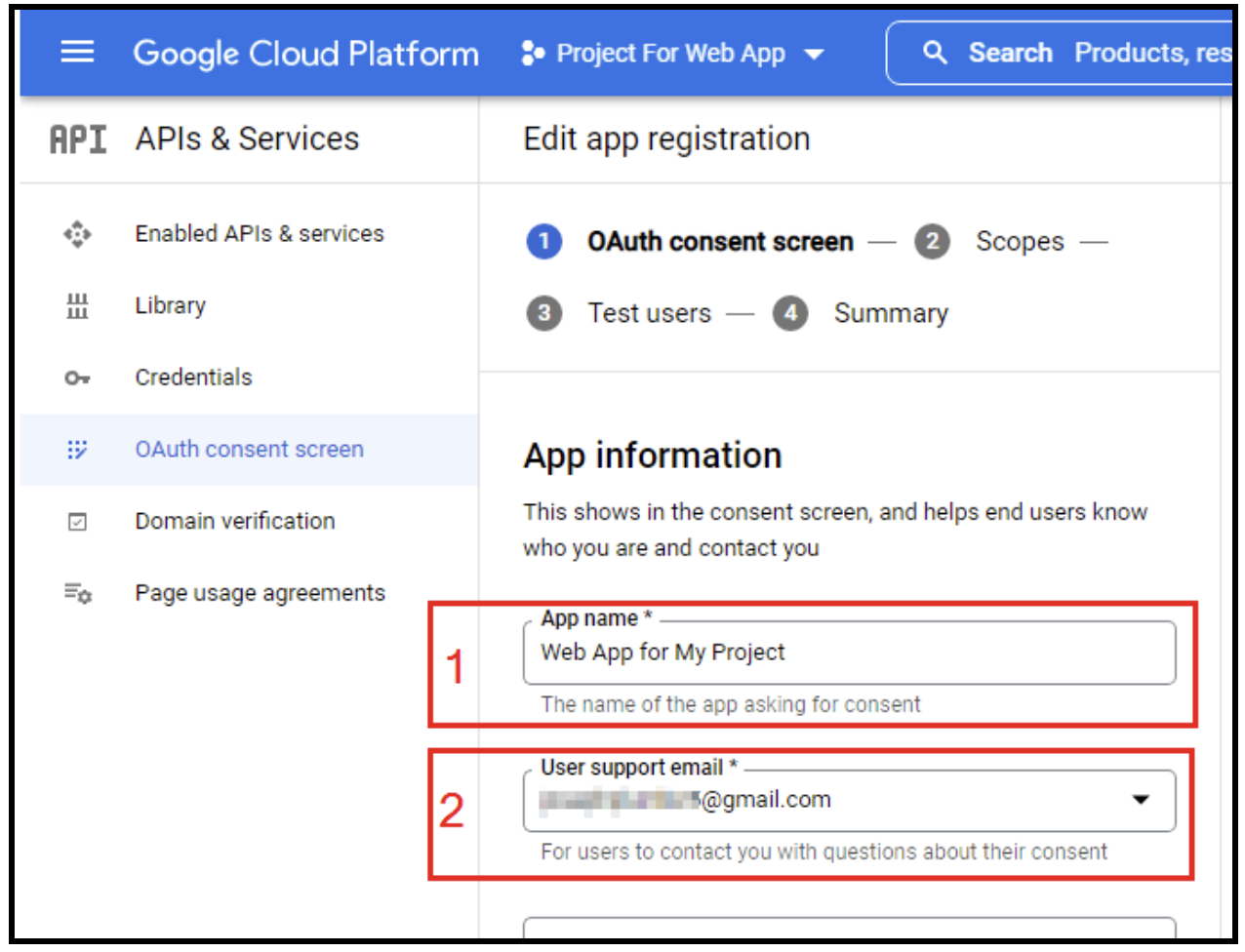Viewport: 1245px width, 952px height.
Task: Click the Enabled APIs & services icon
Action: click(77, 234)
